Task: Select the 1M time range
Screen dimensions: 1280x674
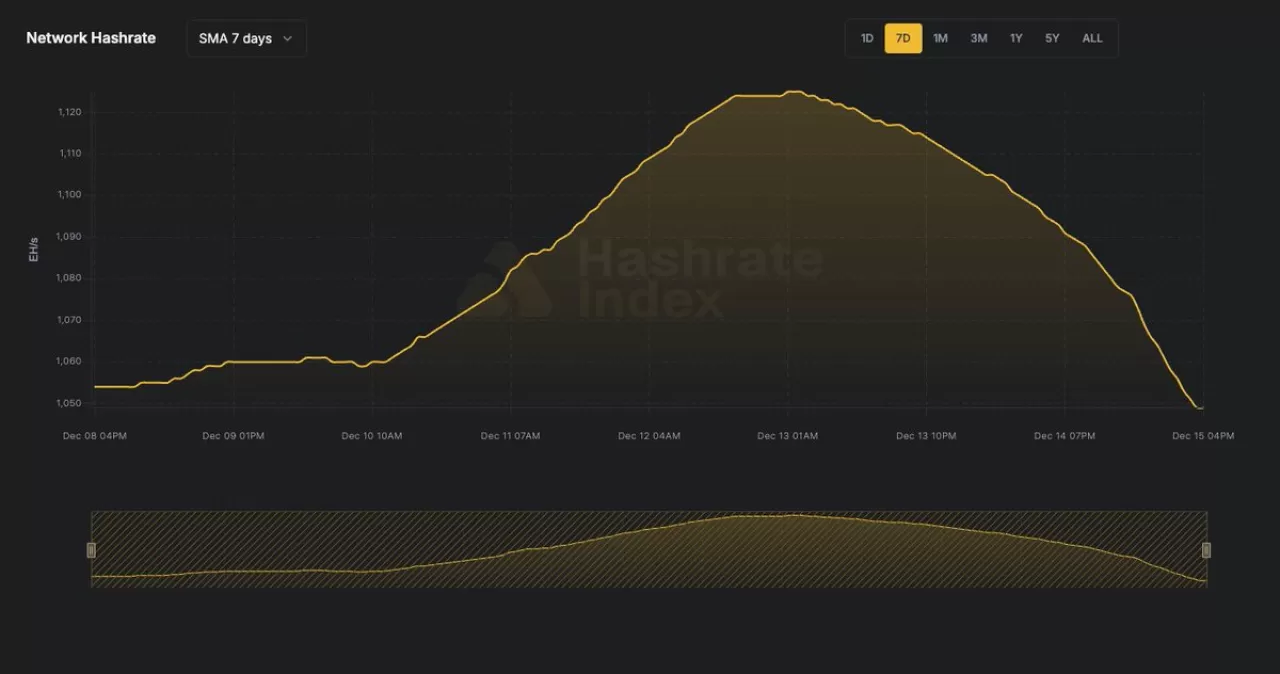Action: tap(940, 38)
